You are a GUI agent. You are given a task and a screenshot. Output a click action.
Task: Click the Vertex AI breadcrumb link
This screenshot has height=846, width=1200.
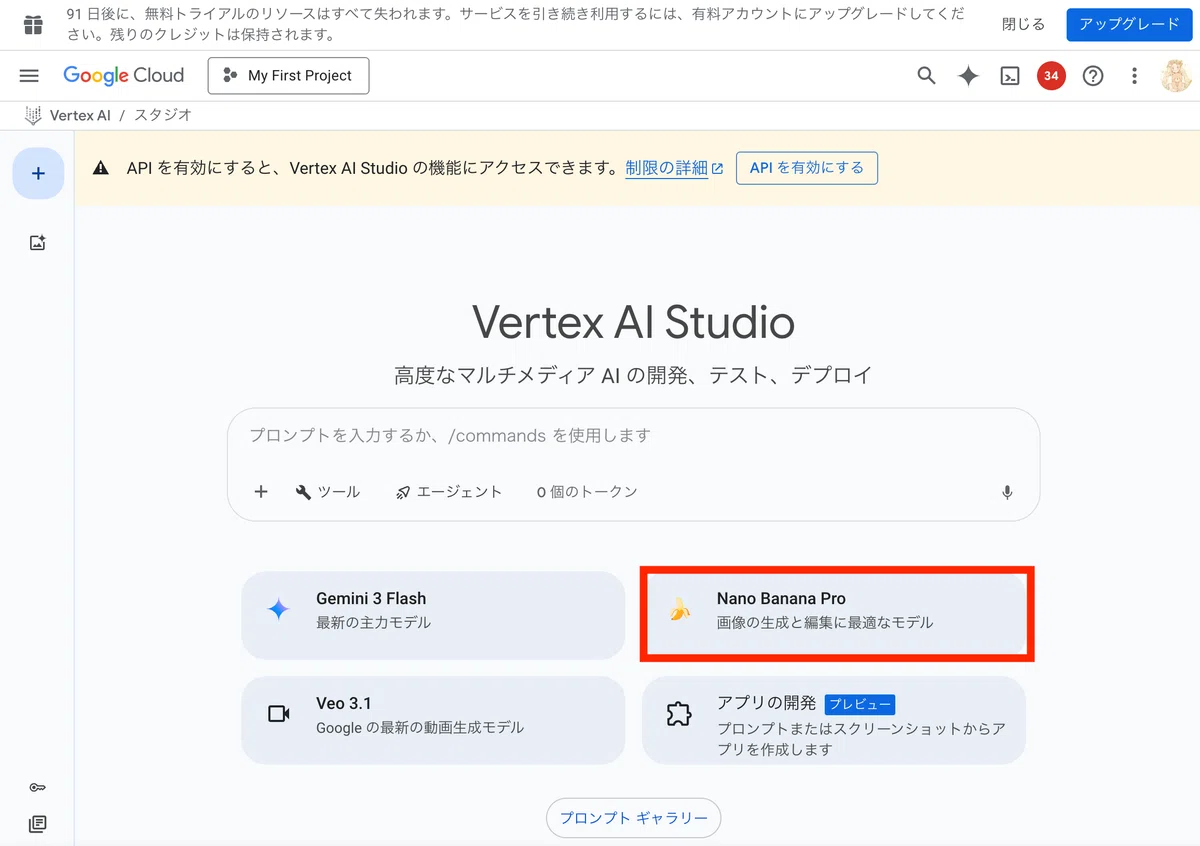(80, 115)
